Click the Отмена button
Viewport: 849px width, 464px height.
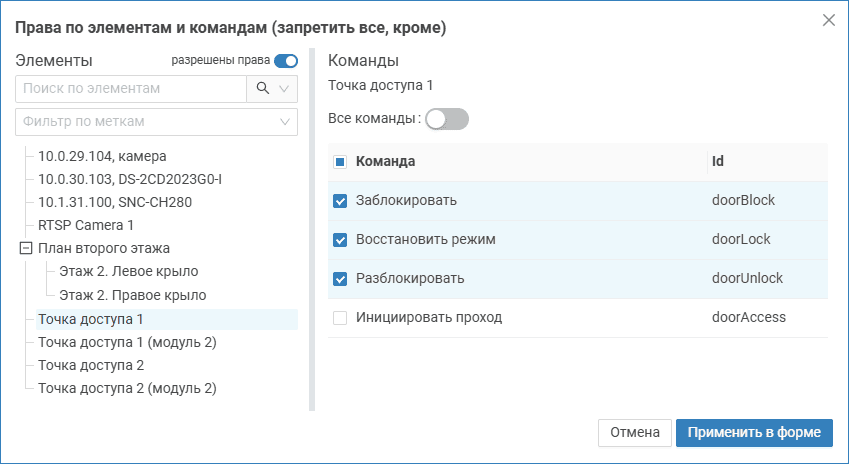click(x=634, y=432)
